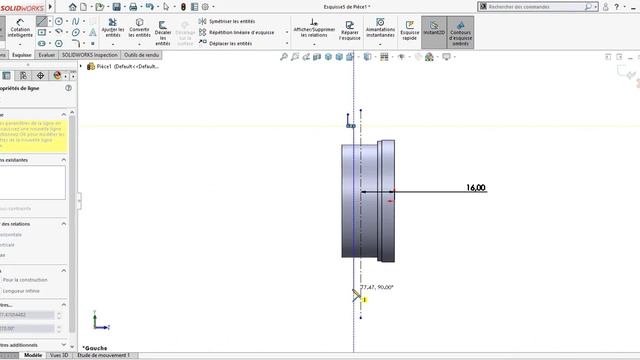Click the Rebuild traffic light icon

(183, 7)
